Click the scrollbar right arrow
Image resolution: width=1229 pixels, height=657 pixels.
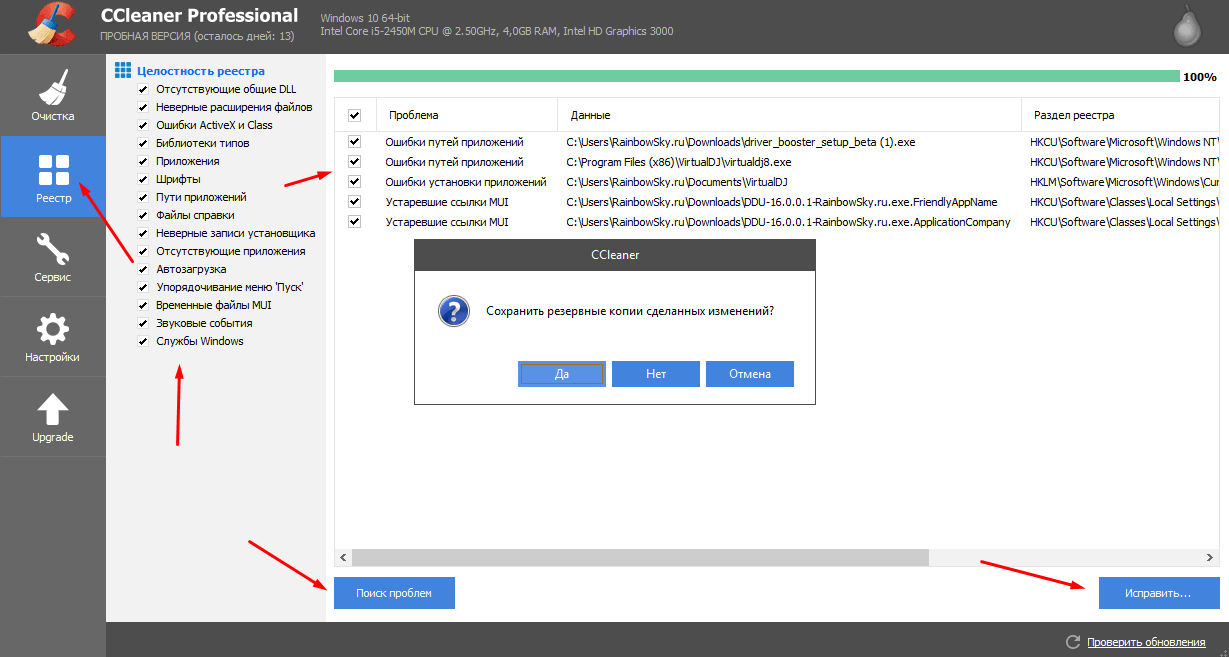click(1211, 557)
